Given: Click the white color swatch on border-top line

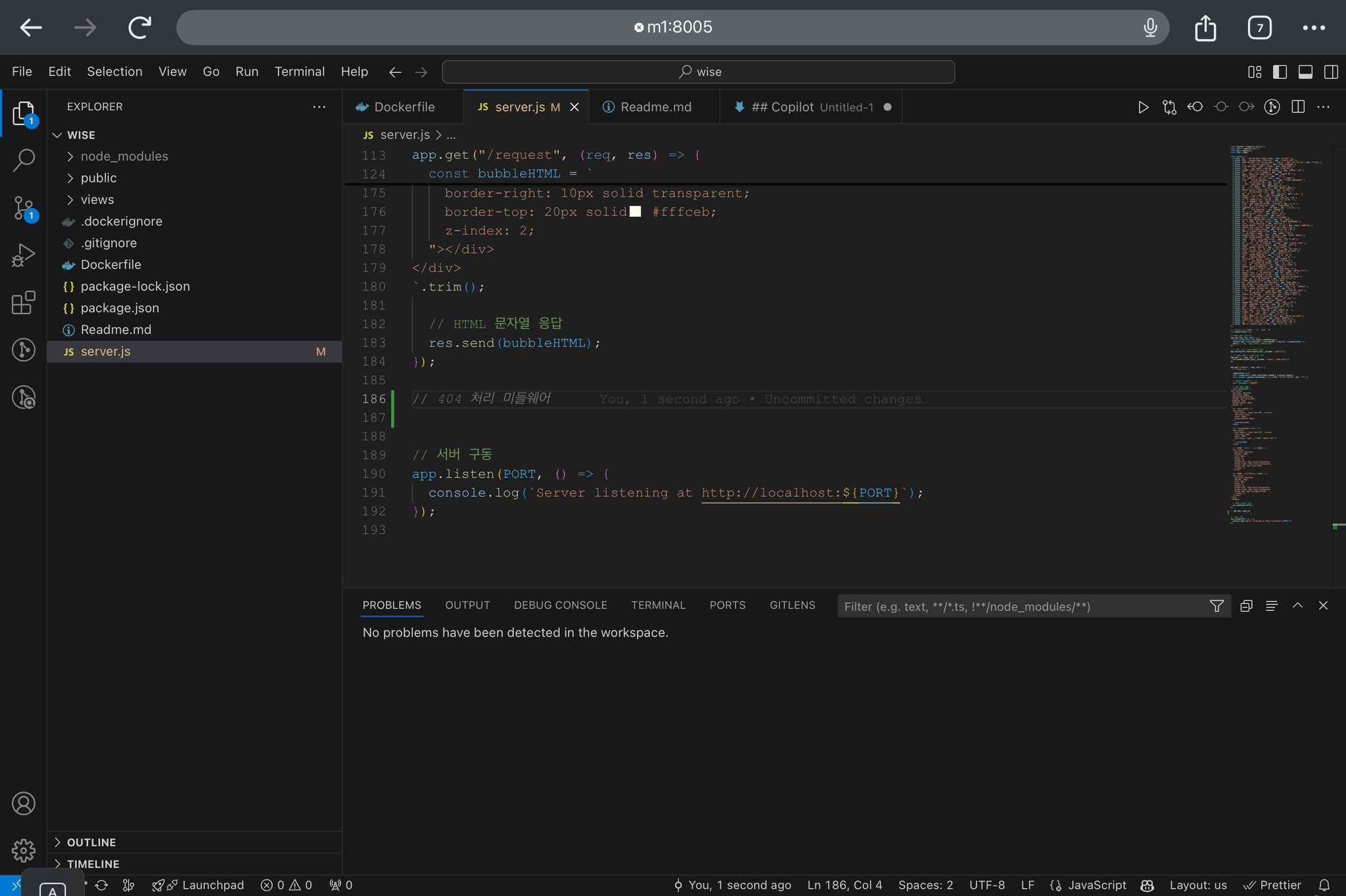Looking at the screenshot, I should tap(635, 212).
